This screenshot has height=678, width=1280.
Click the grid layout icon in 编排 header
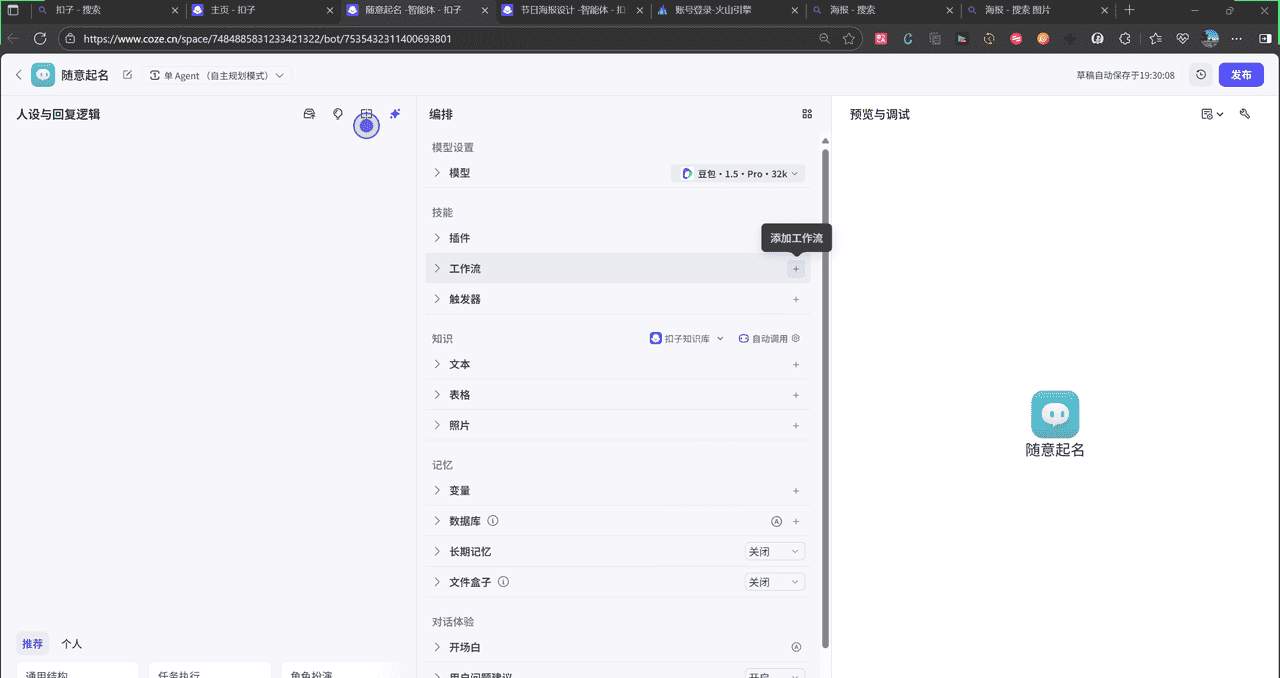point(807,114)
